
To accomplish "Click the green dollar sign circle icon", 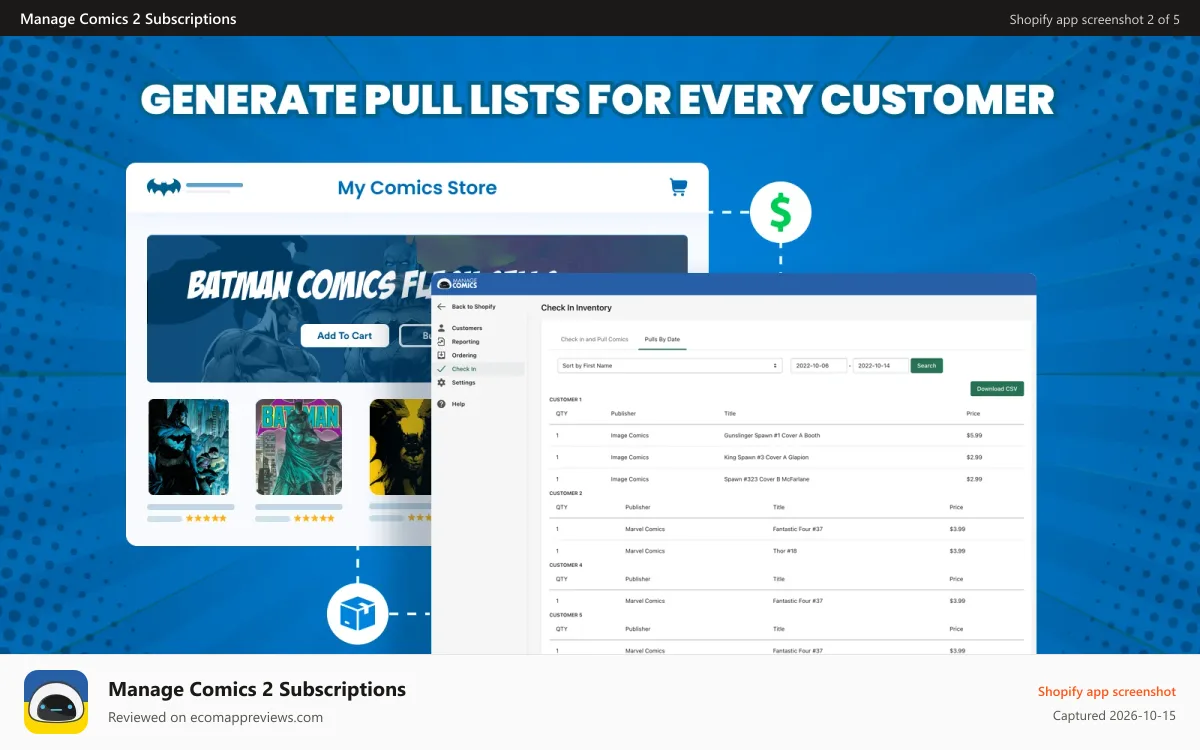I will coord(781,212).
